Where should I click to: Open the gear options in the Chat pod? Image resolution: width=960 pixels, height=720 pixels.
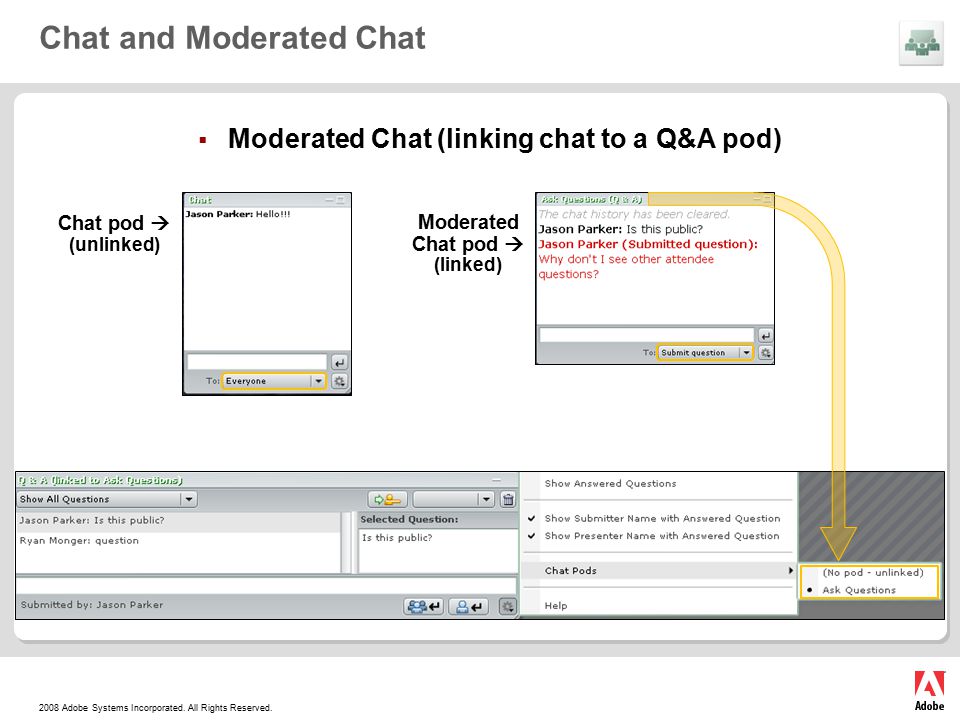click(x=339, y=381)
